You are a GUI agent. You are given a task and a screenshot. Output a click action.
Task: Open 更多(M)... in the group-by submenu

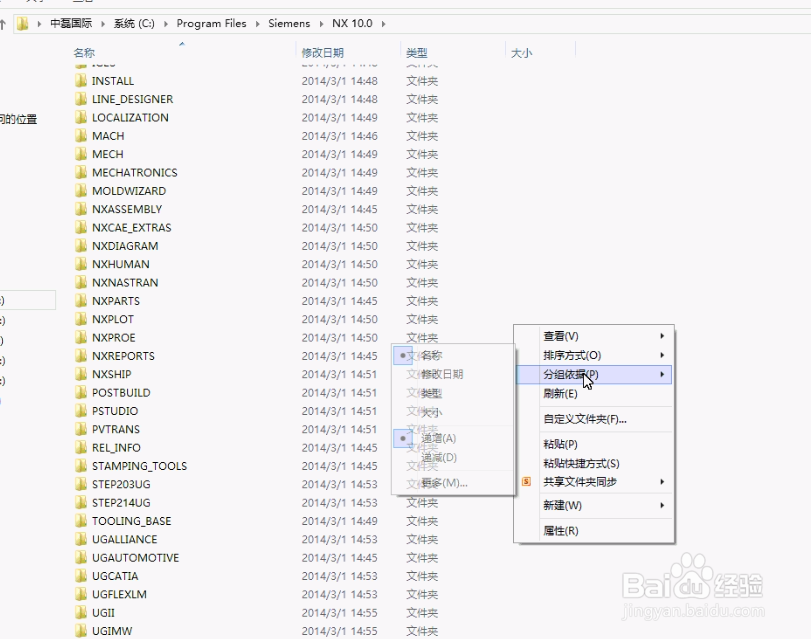pos(453,483)
